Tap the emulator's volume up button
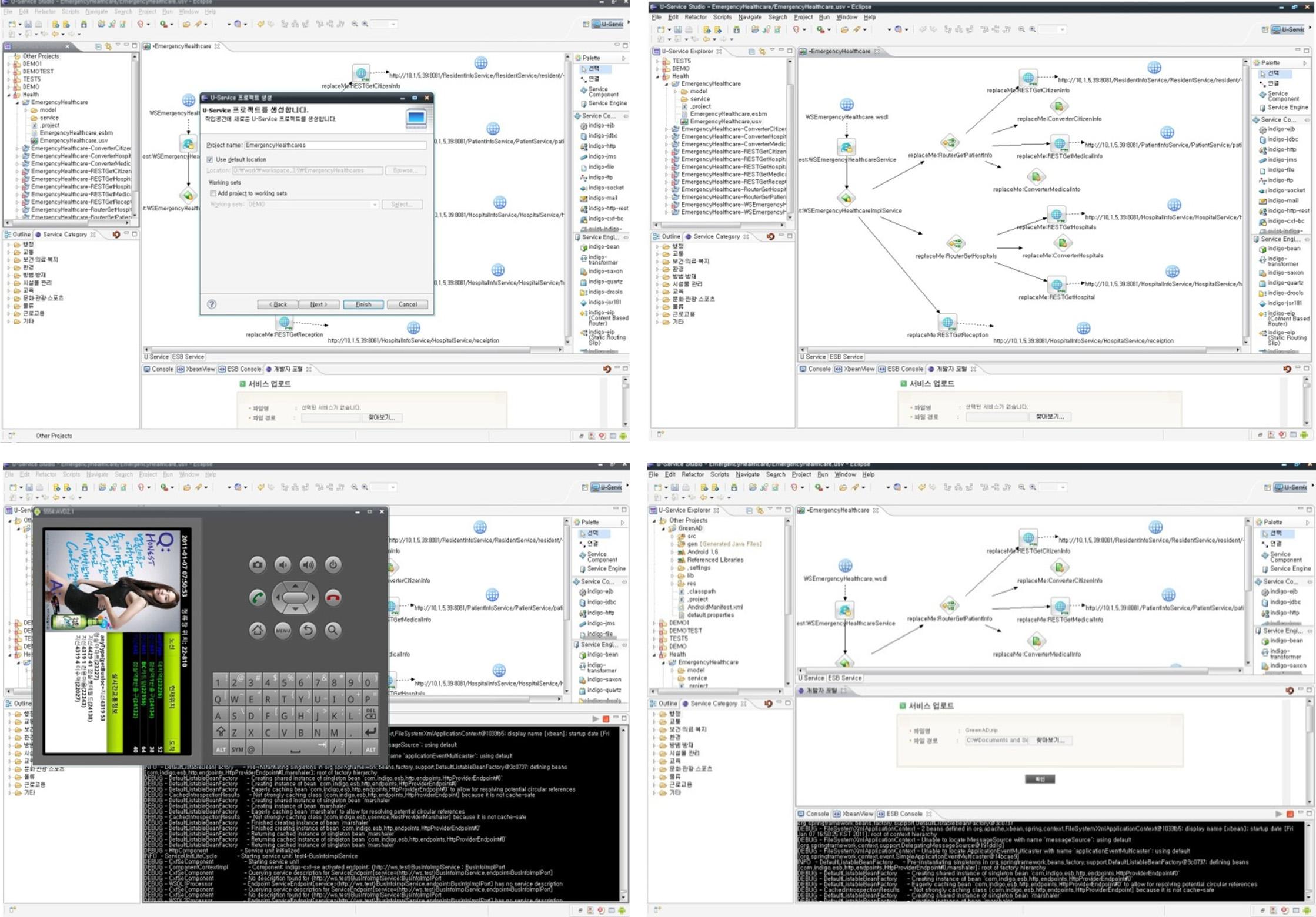The width and height of the screenshot is (1316, 917). [x=308, y=565]
